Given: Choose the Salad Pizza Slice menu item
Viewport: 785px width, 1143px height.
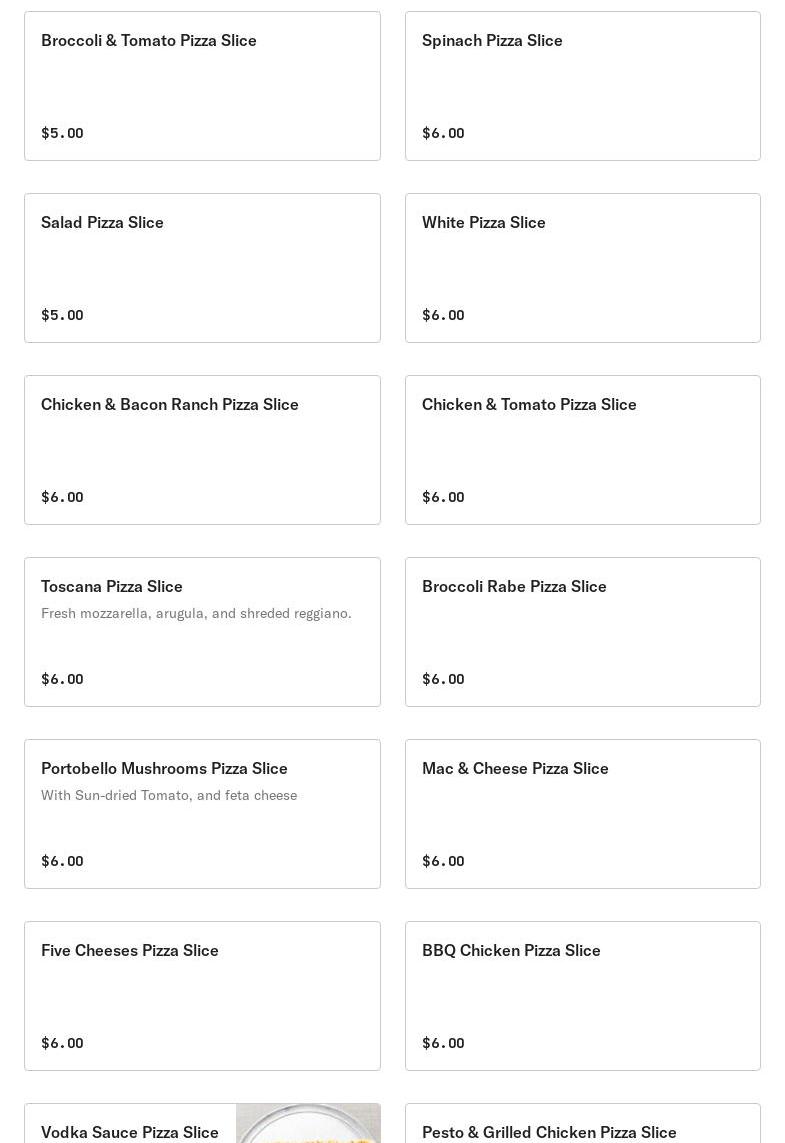Looking at the screenshot, I should click(x=202, y=268).
